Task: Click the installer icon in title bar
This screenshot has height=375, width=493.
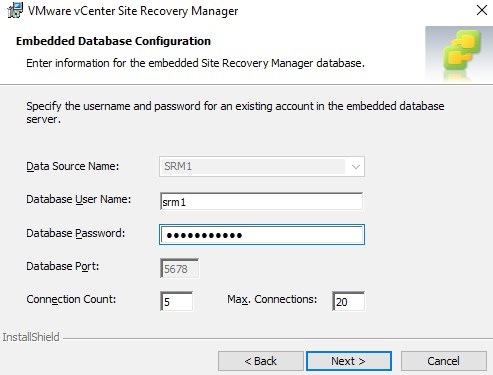Action: click(15, 10)
